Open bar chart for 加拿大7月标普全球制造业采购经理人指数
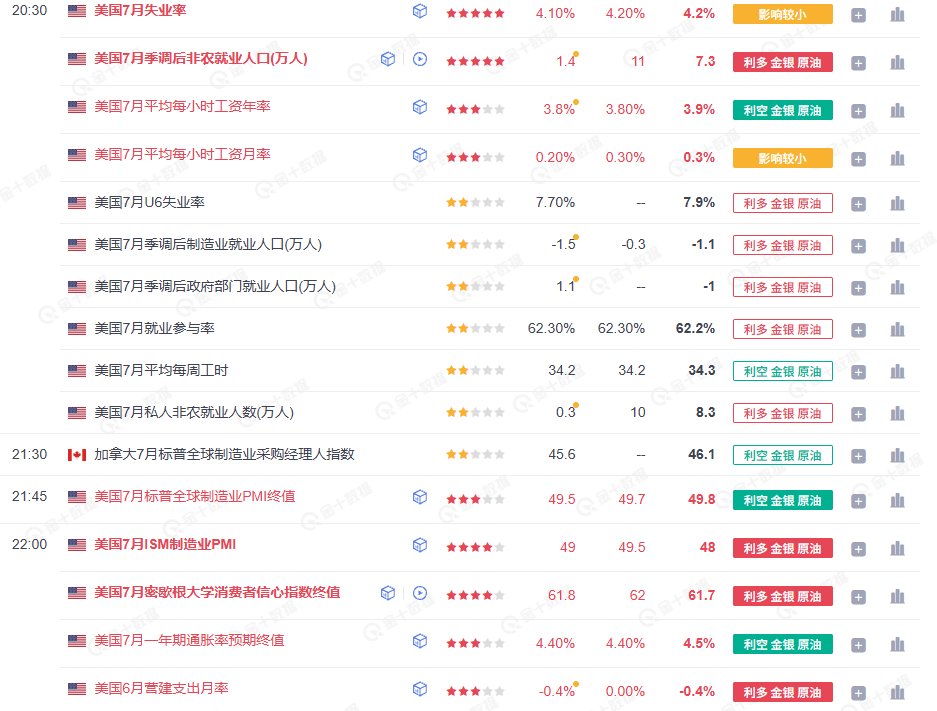Viewport: 937px width, 711px height. 897,456
